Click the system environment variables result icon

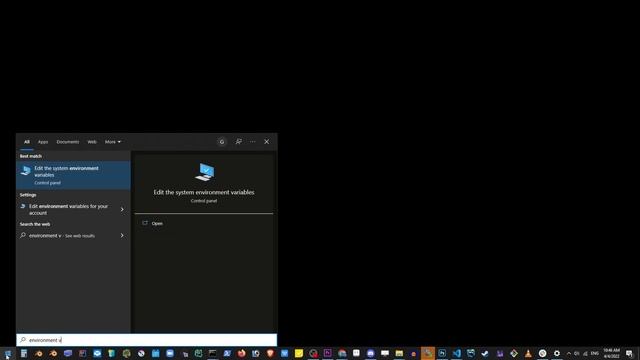coord(26,170)
